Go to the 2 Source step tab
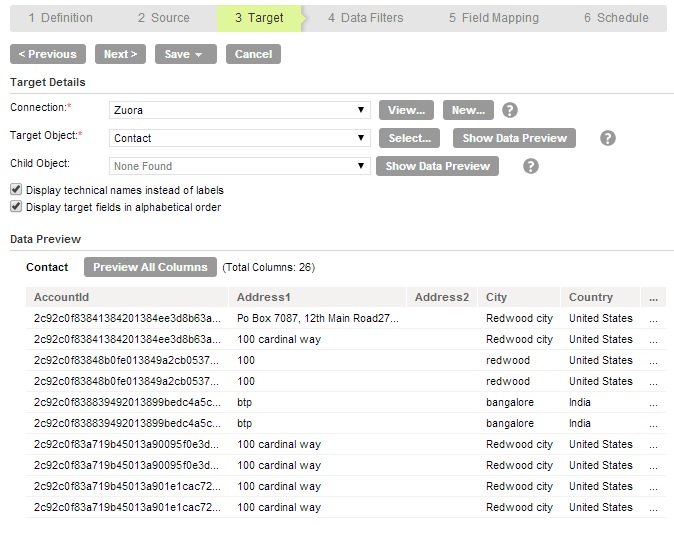 tap(163, 18)
